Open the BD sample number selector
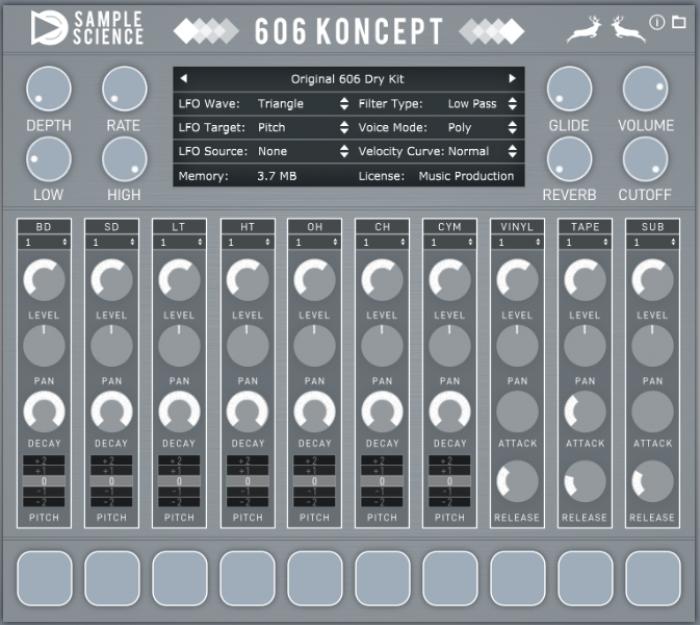 [x=44, y=242]
